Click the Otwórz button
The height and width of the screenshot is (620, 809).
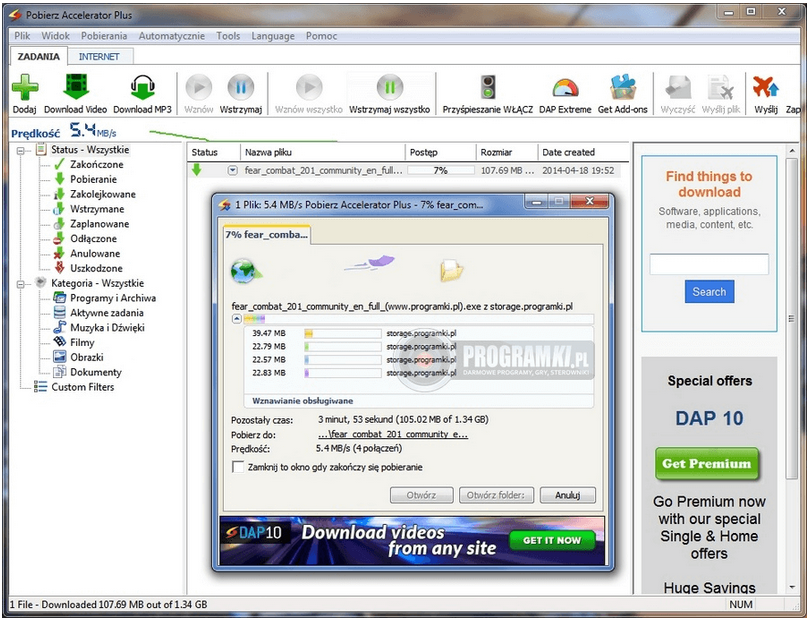click(422, 495)
